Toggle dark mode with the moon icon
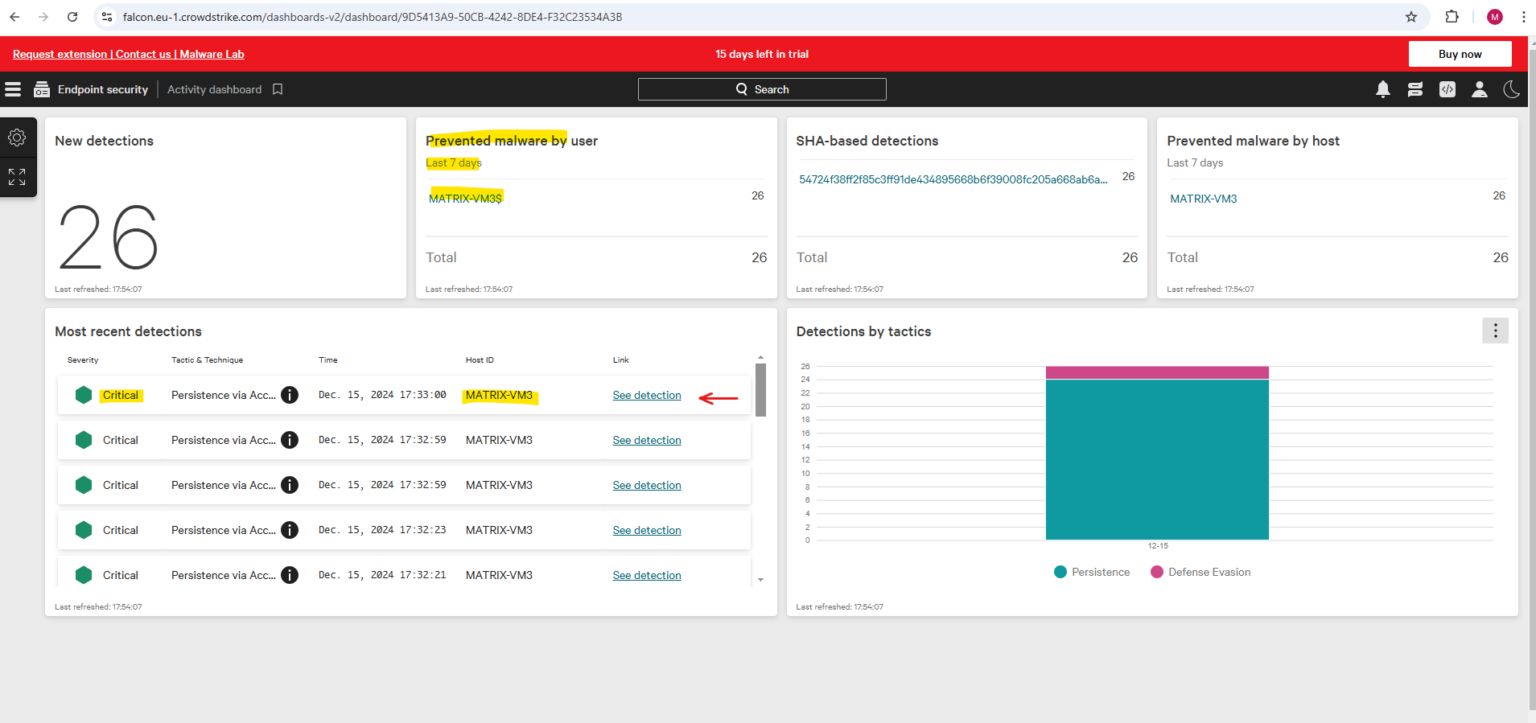Screen dimensions: 1536x723 click(1511, 89)
